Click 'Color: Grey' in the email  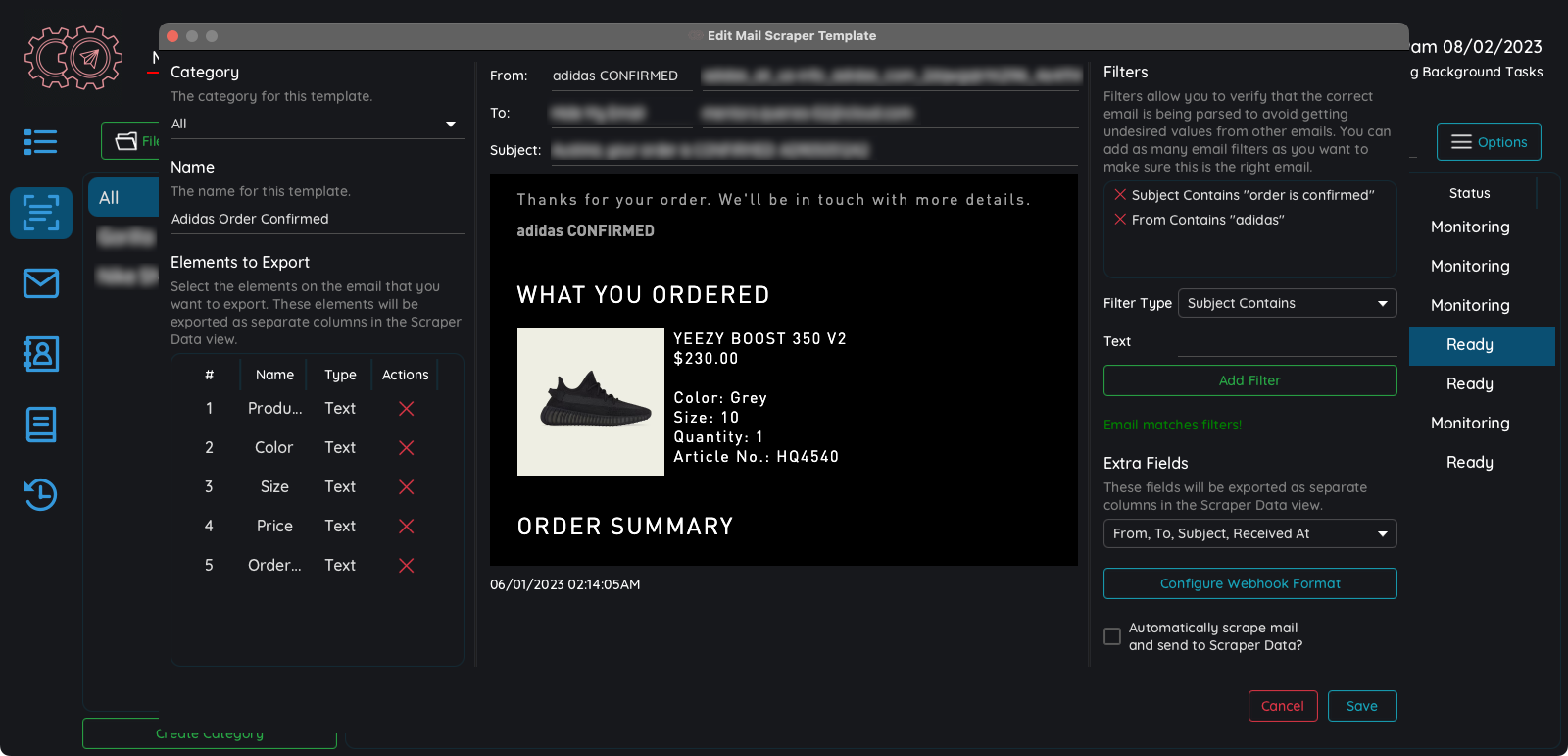[720, 398]
